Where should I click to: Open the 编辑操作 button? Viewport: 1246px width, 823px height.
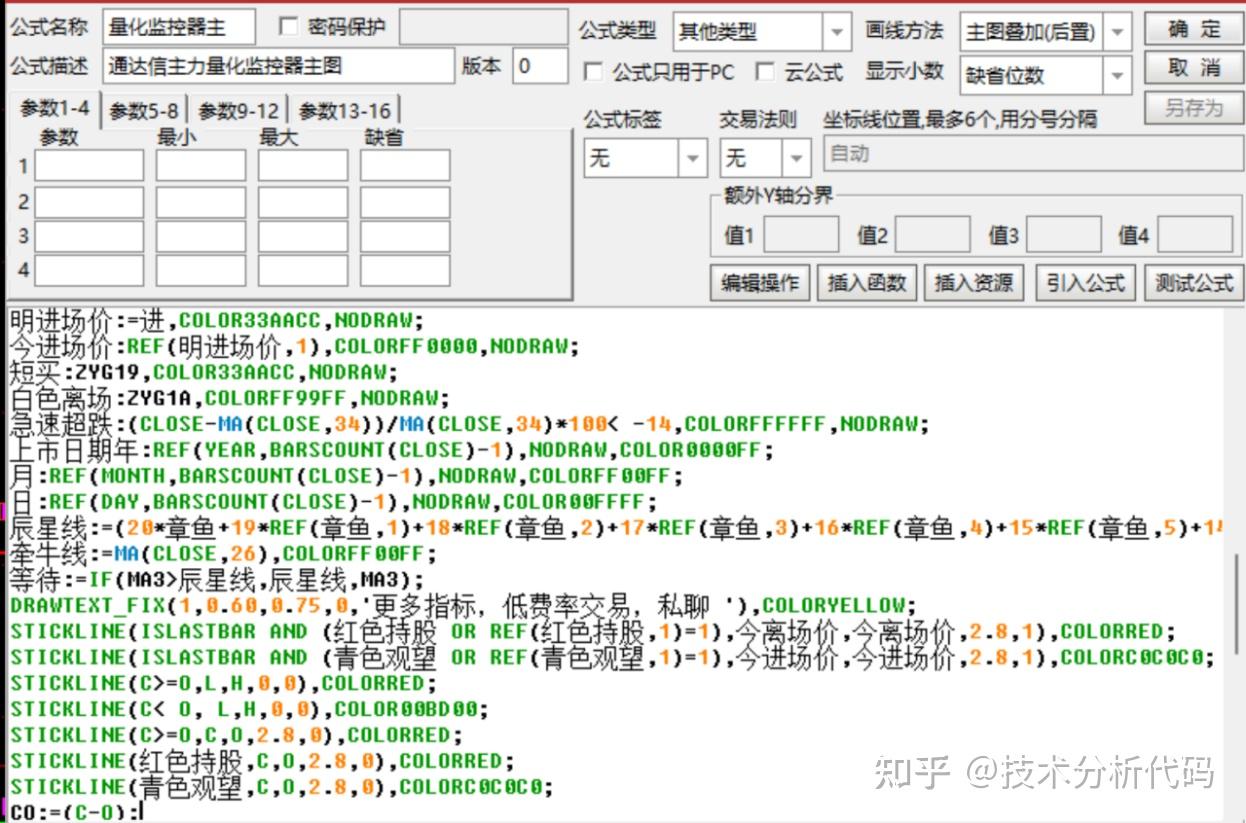click(760, 283)
